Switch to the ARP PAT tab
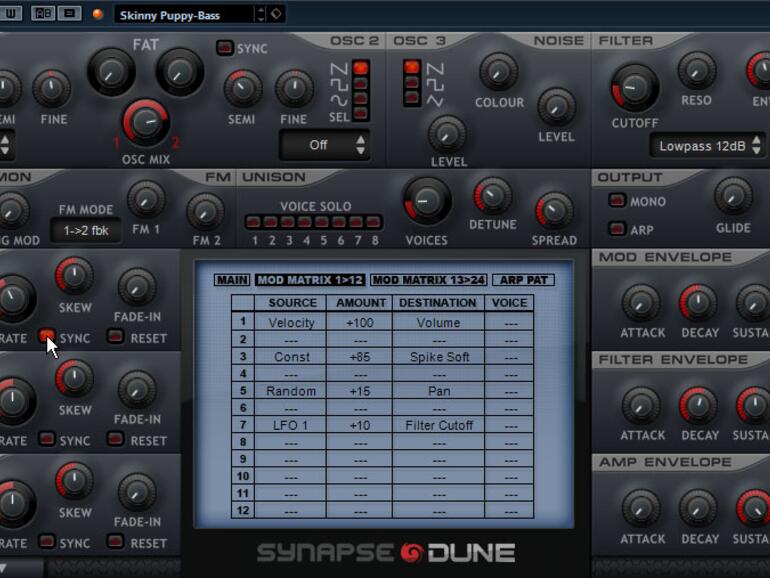Image resolution: width=770 pixels, height=578 pixels. click(x=523, y=280)
